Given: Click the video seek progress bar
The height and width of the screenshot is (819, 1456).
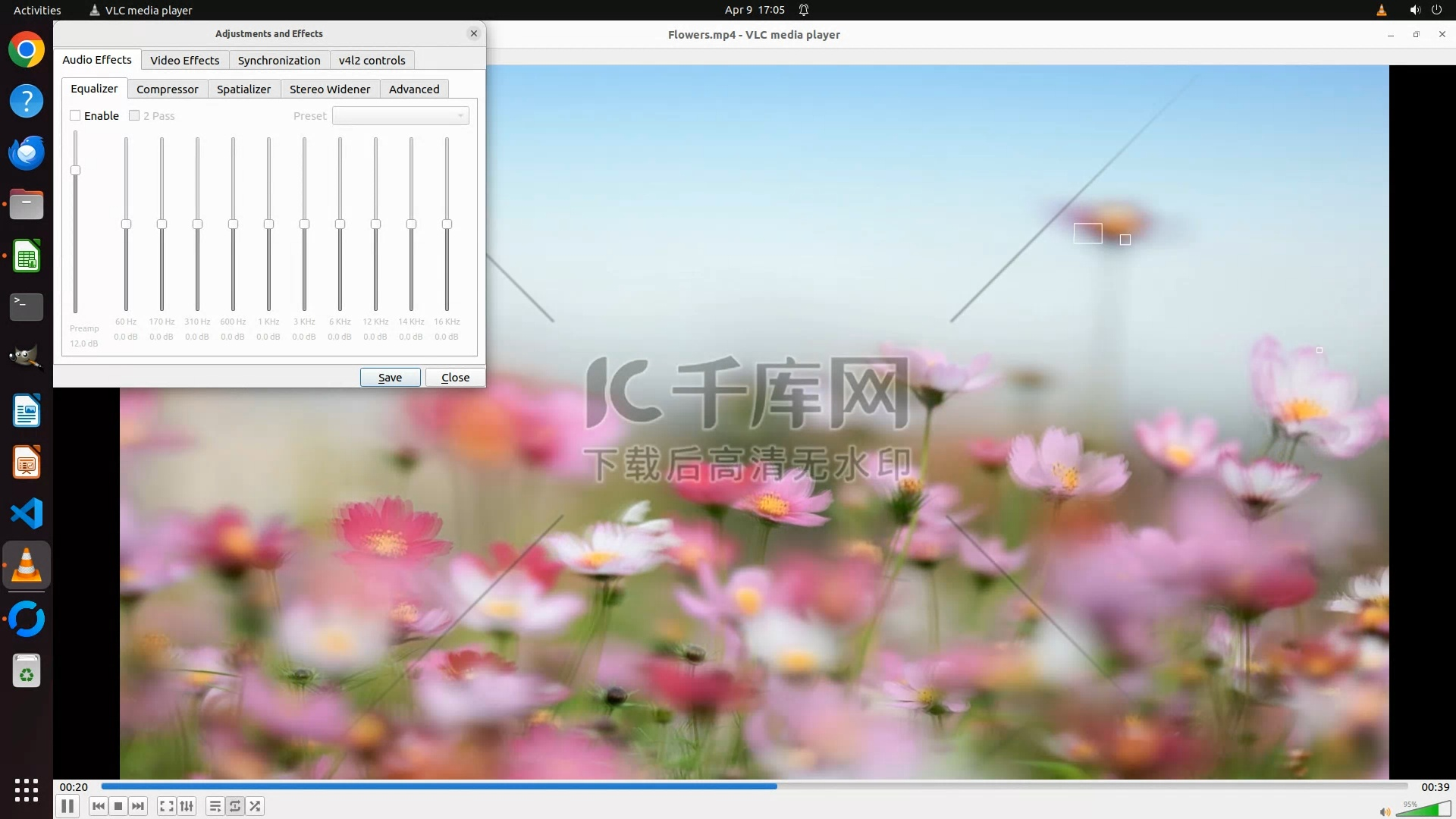Looking at the screenshot, I should (x=754, y=786).
